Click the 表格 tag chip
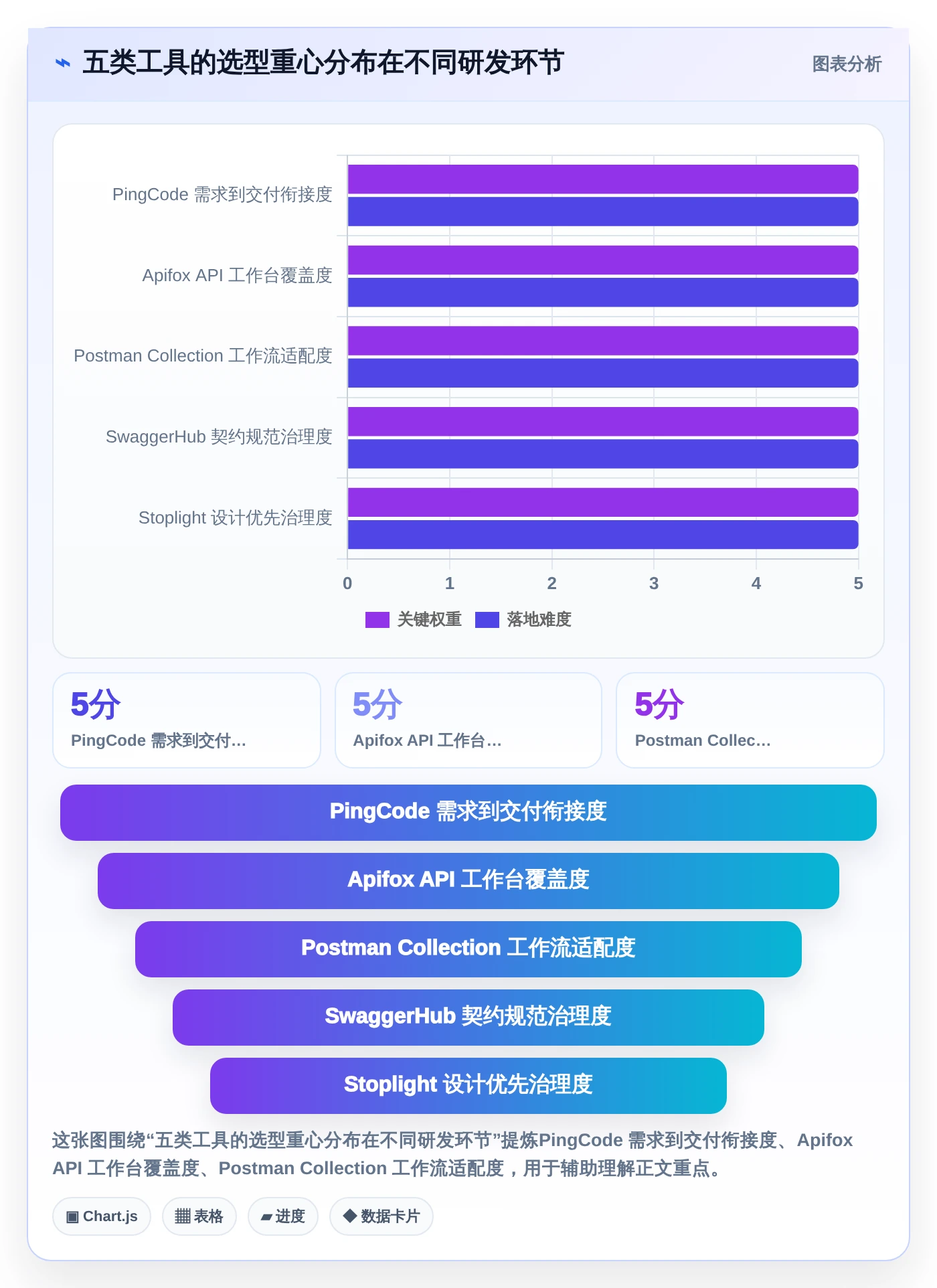The image size is (937, 1288). click(199, 1216)
